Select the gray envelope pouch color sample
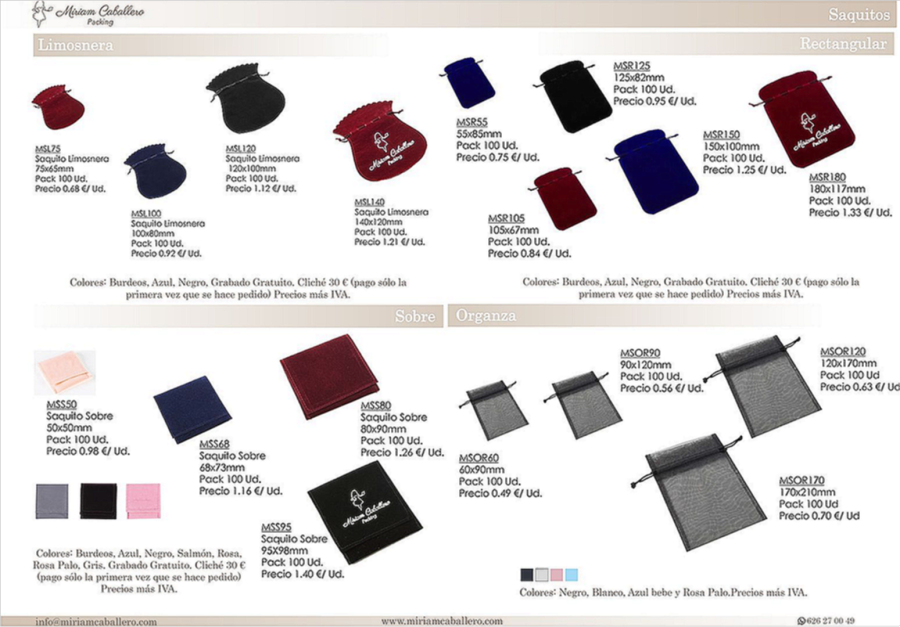900x627 pixels. 52,501
